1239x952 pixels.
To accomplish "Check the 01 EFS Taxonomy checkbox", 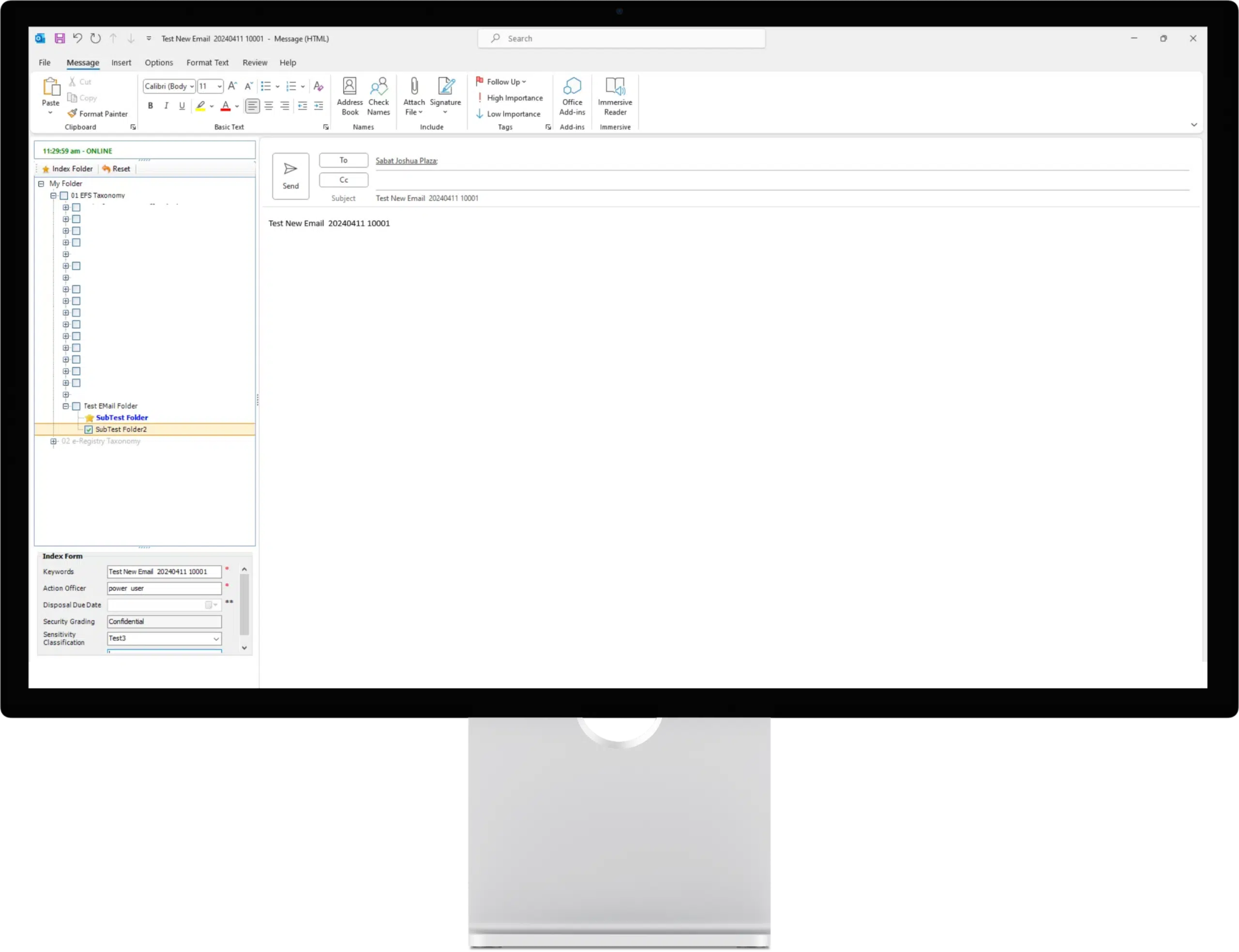I will [64, 195].
